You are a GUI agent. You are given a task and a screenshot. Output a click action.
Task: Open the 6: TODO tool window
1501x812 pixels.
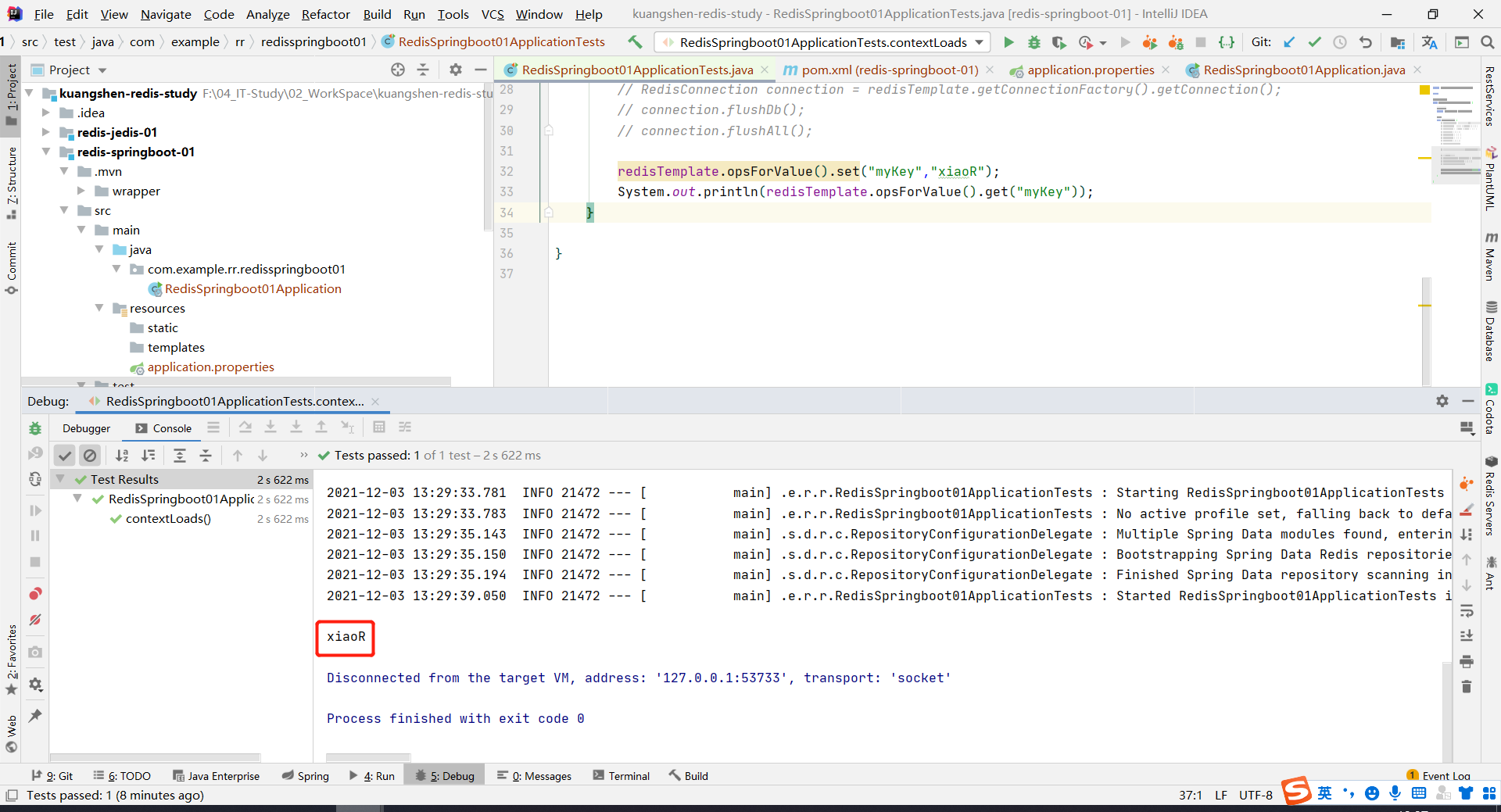pos(122,776)
